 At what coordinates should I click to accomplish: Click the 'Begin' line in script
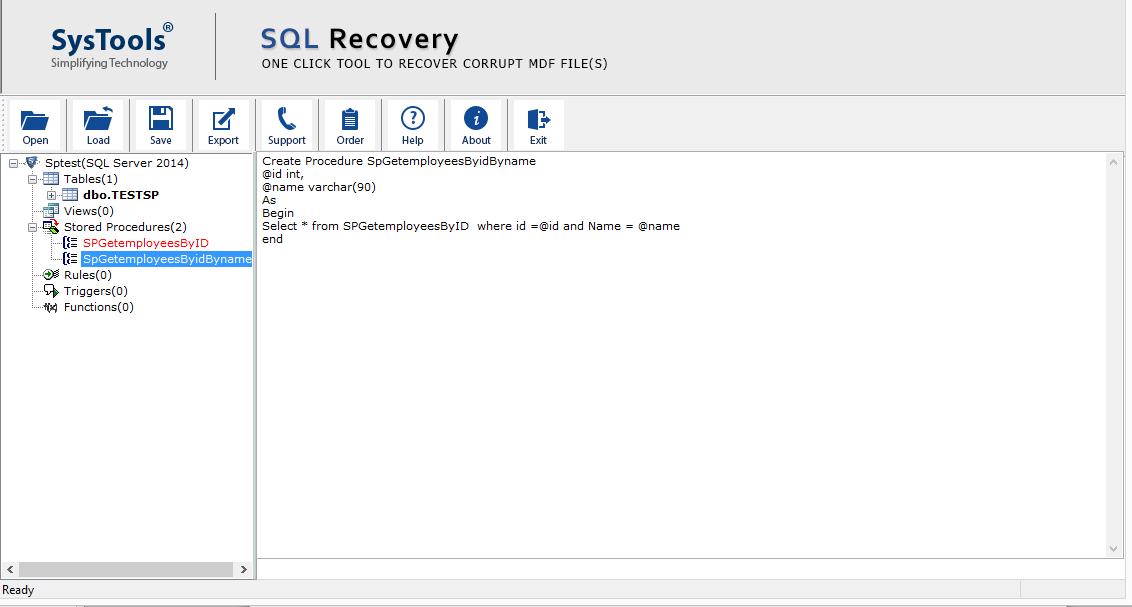pyautogui.click(x=277, y=213)
